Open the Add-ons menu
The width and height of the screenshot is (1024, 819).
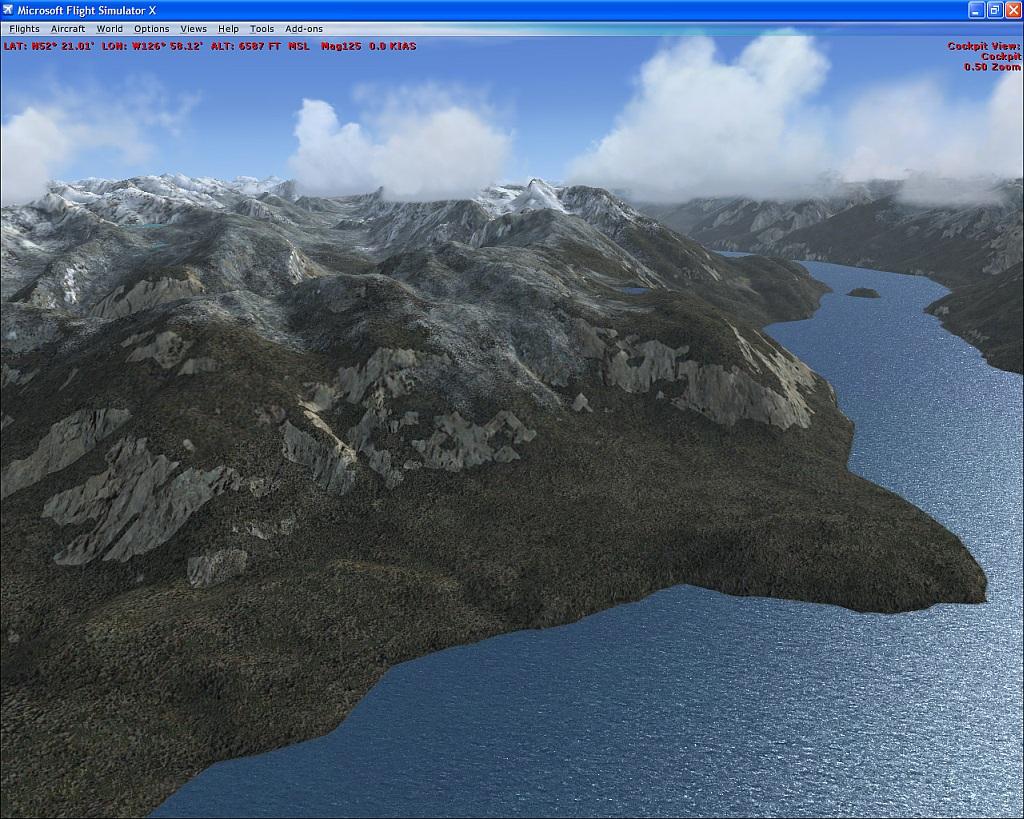pyautogui.click(x=304, y=29)
